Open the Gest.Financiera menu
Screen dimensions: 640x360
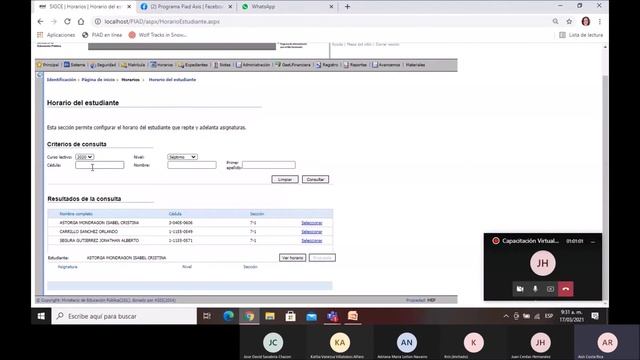[293, 65]
